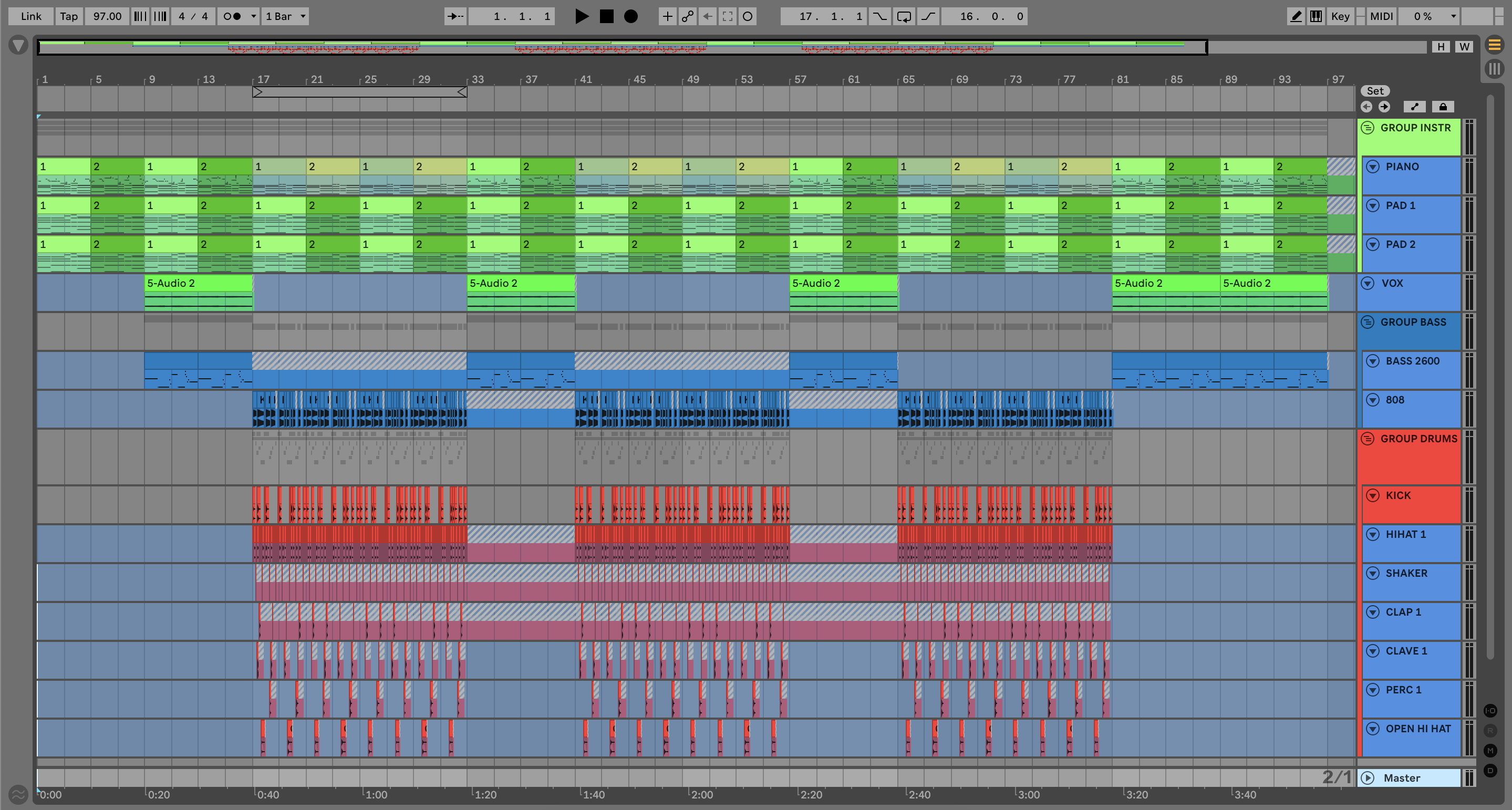
Task: Toggle the Punch-Out switch
Action: tap(927, 16)
